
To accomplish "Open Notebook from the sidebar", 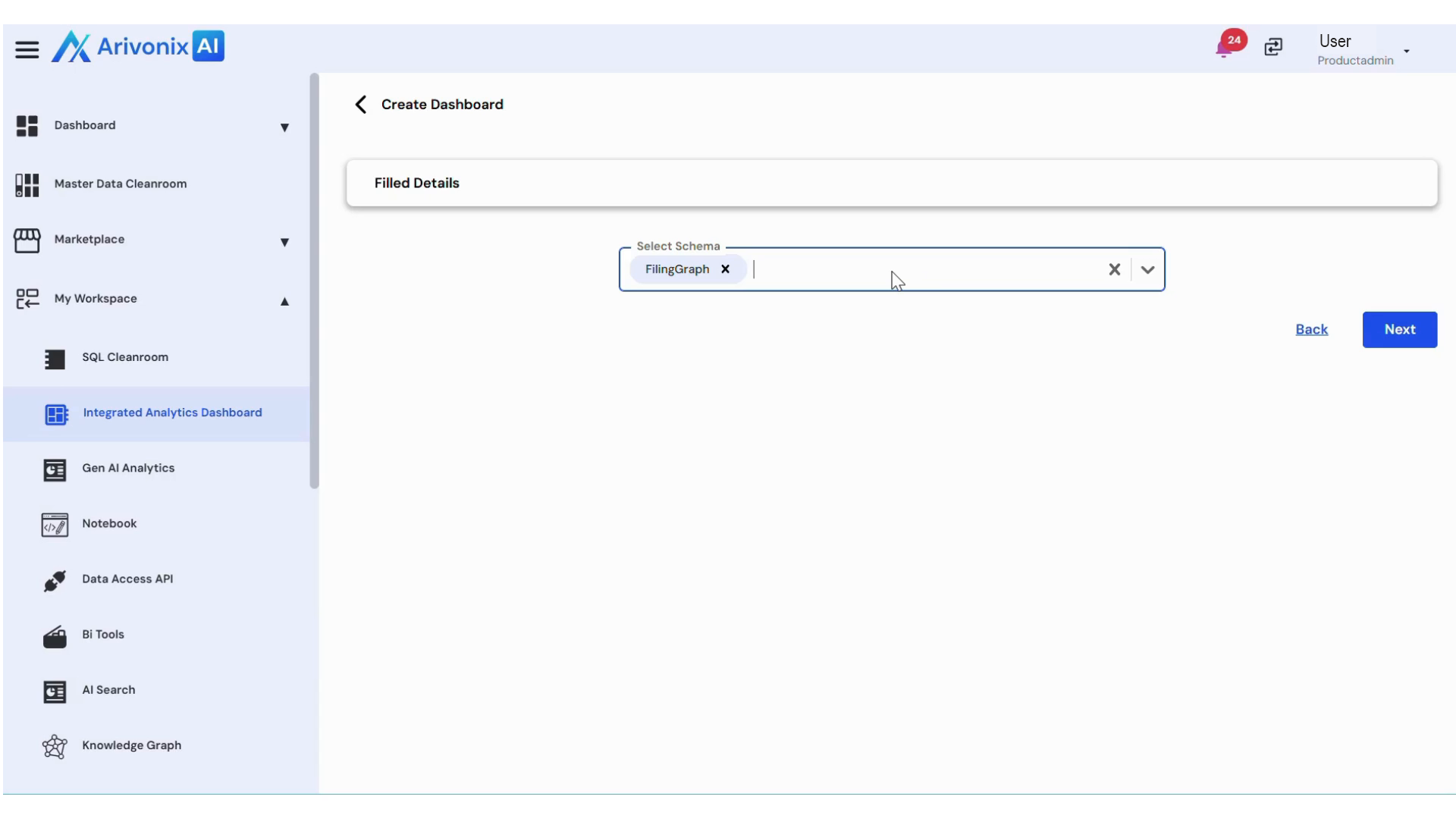I will coord(109,524).
